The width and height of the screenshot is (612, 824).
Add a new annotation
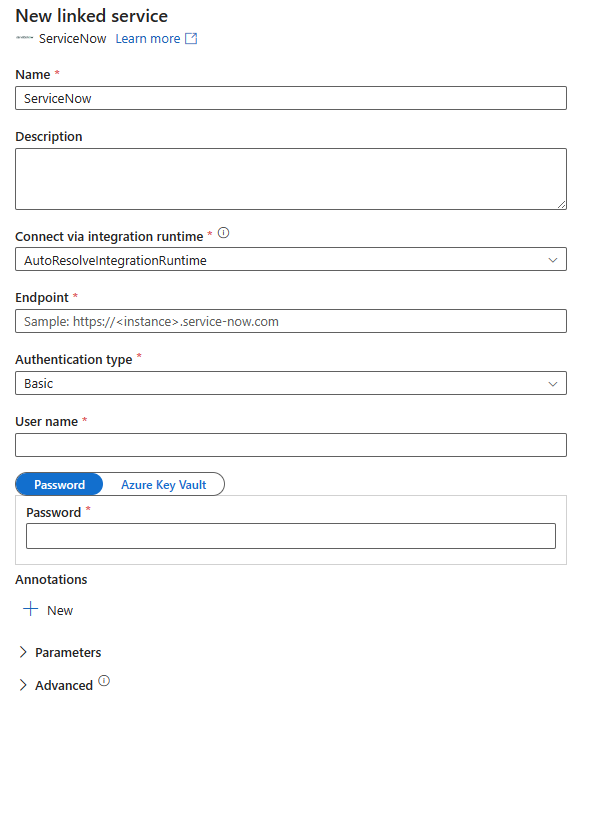[x=47, y=610]
